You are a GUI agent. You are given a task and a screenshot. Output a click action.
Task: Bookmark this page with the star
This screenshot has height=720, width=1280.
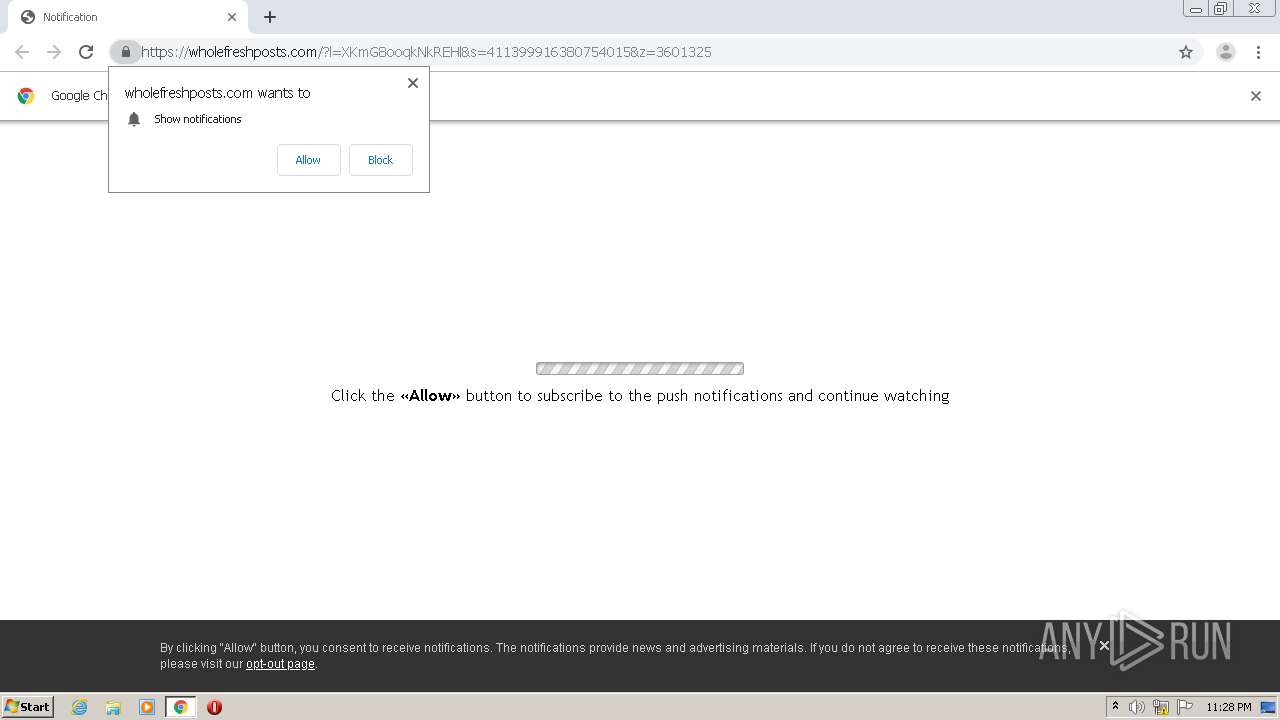1186,52
